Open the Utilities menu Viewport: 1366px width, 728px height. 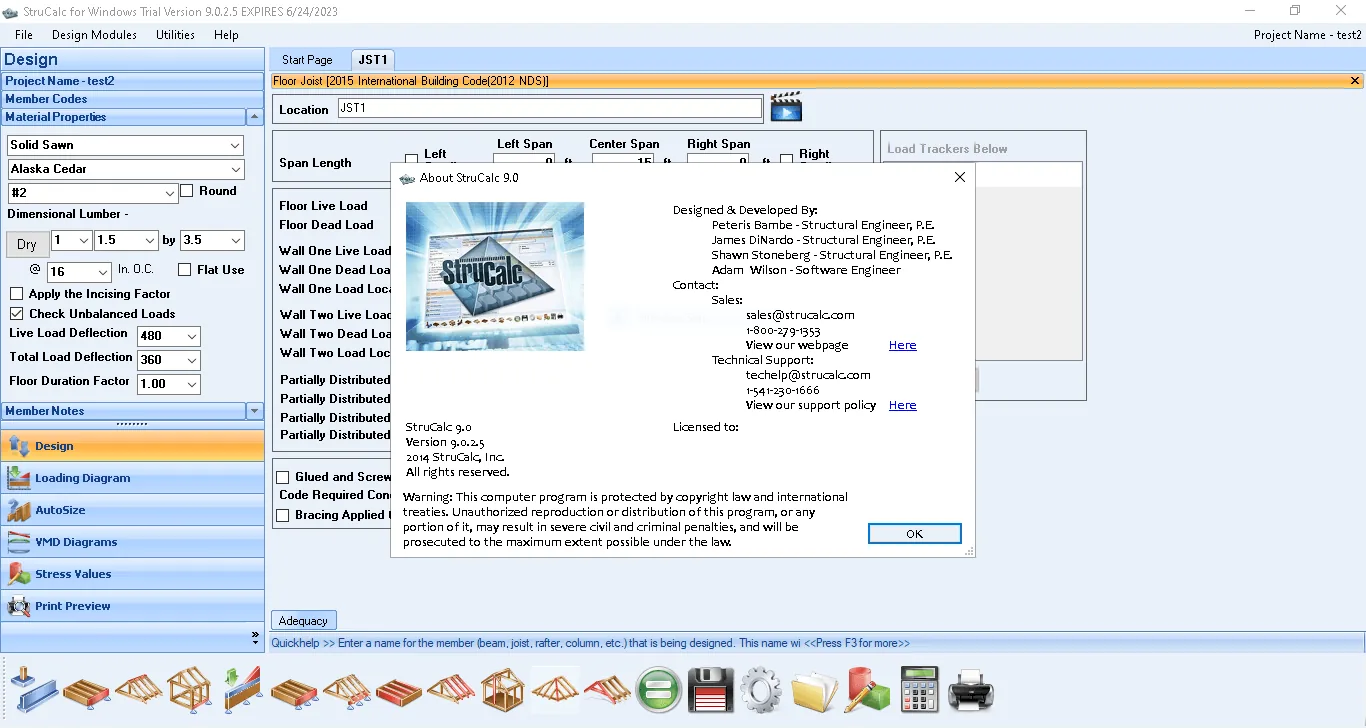coord(175,35)
